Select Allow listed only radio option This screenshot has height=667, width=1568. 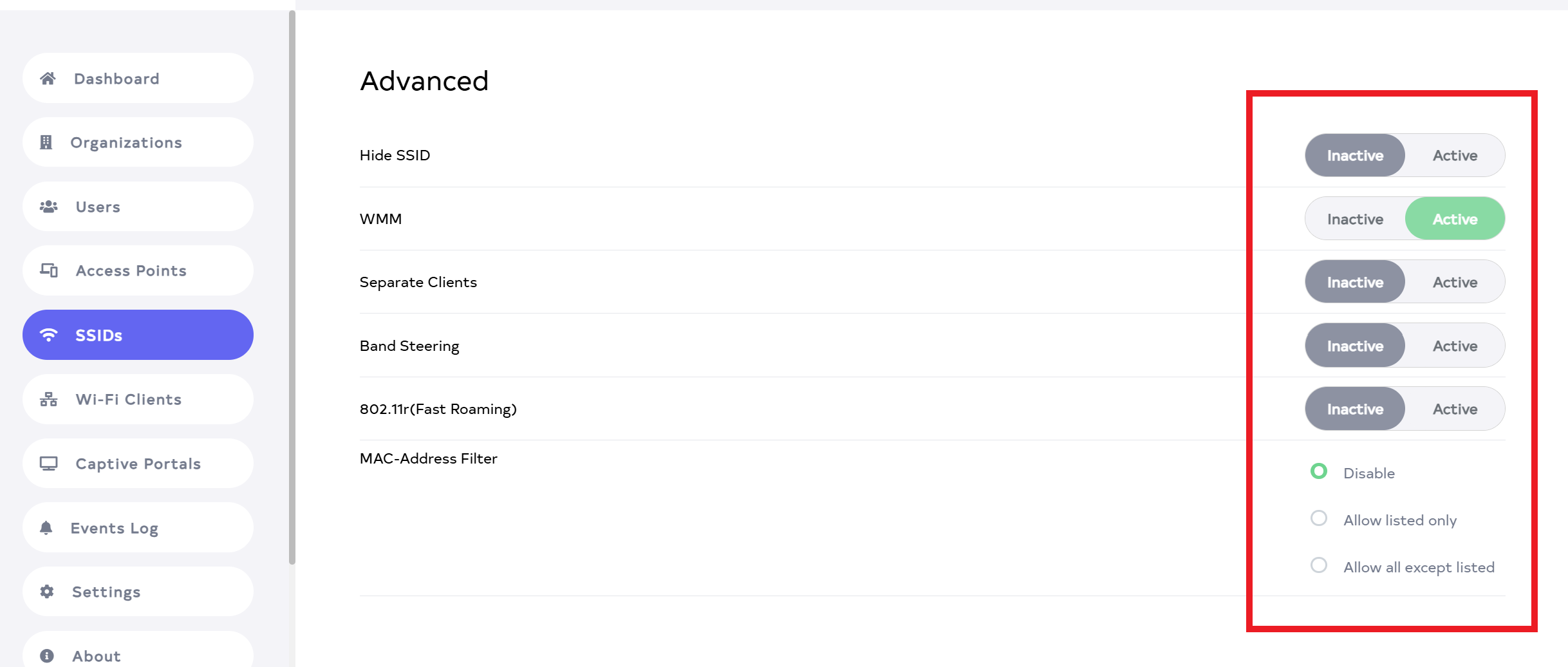1319,518
